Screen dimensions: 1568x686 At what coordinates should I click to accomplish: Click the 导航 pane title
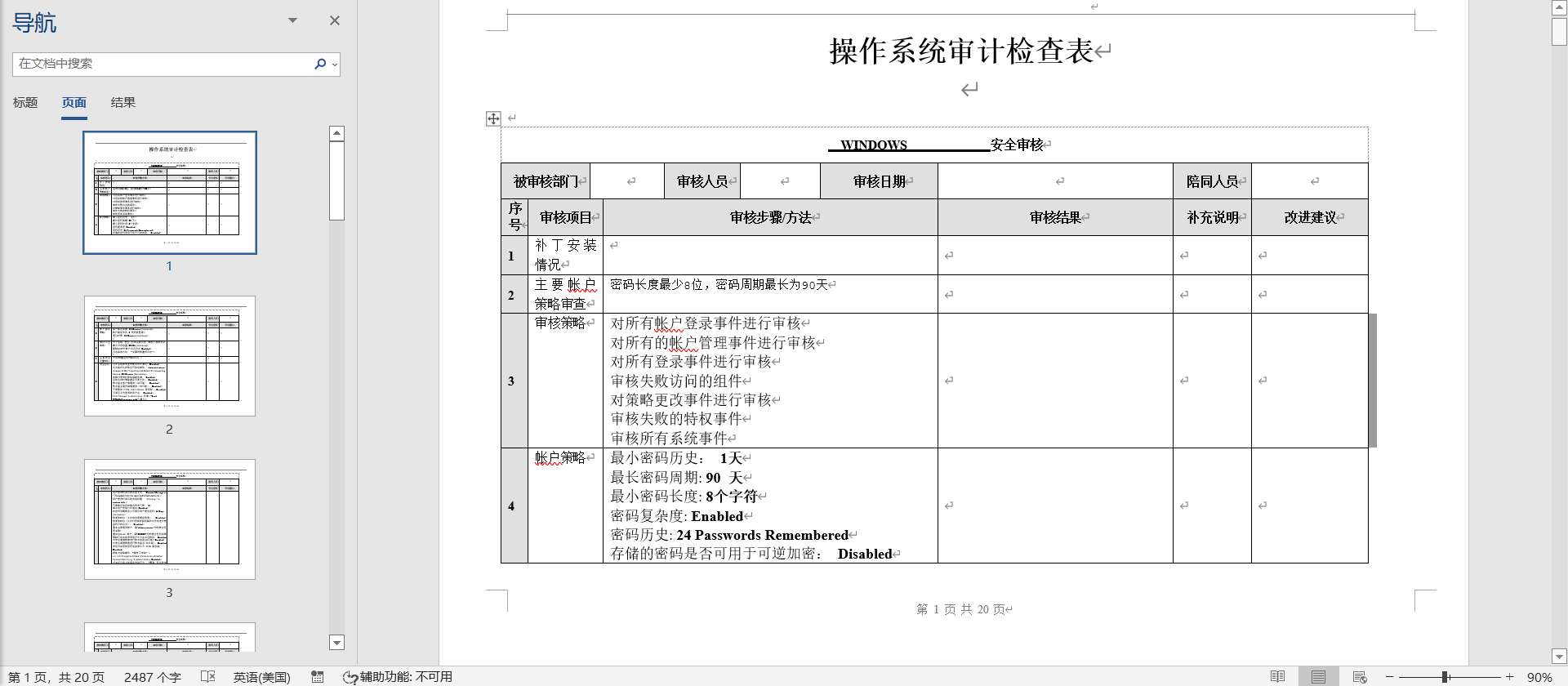pos(34,23)
